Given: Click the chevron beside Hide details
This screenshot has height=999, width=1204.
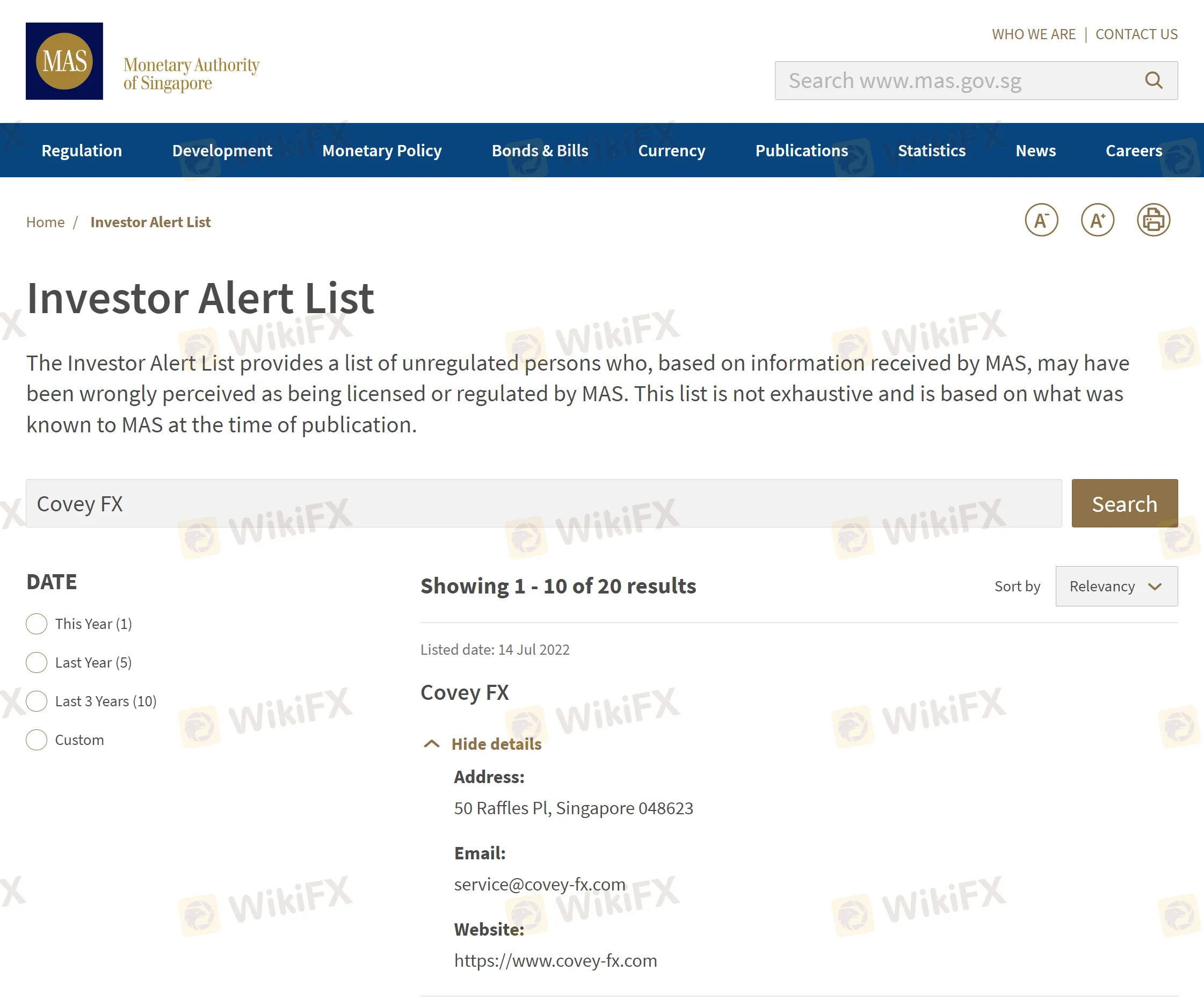Looking at the screenshot, I should pos(432,744).
